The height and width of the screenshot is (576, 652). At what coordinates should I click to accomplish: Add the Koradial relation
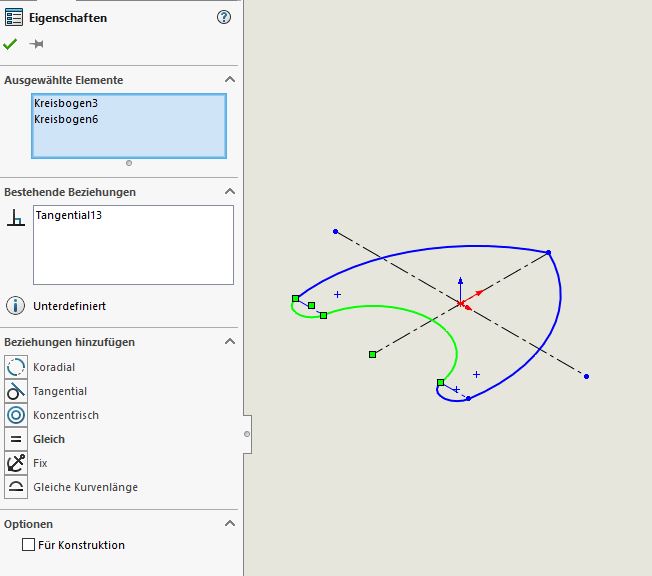tap(54, 367)
